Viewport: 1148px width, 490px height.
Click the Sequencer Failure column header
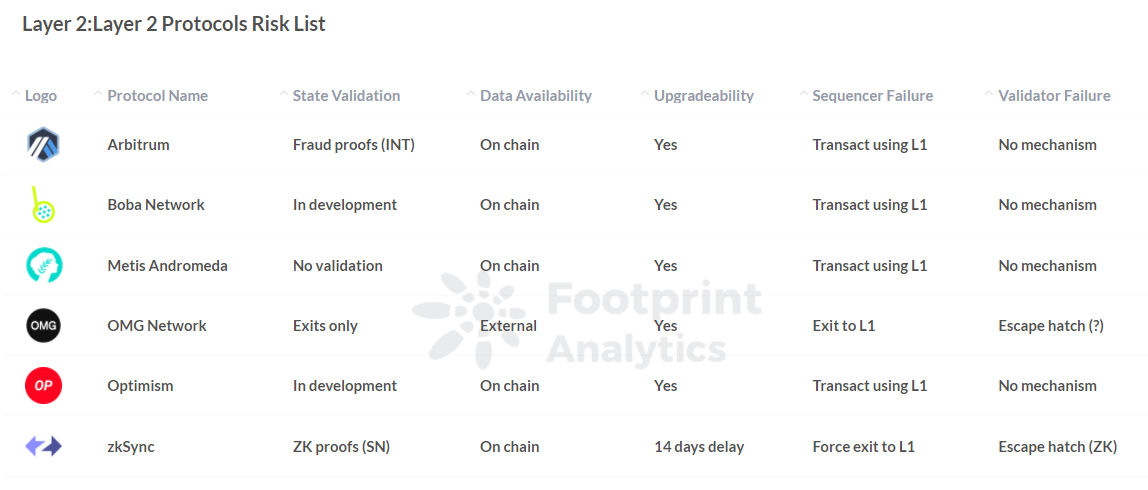[x=873, y=95]
